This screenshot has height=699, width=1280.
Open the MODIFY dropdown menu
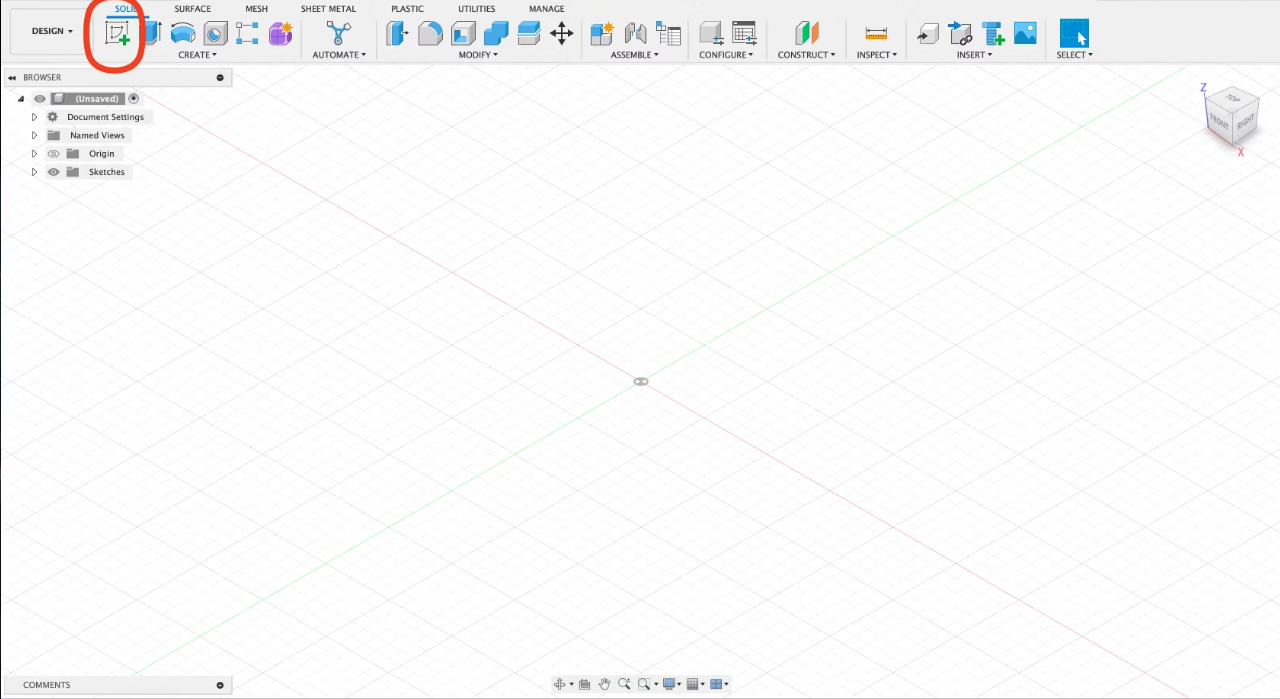tap(478, 55)
